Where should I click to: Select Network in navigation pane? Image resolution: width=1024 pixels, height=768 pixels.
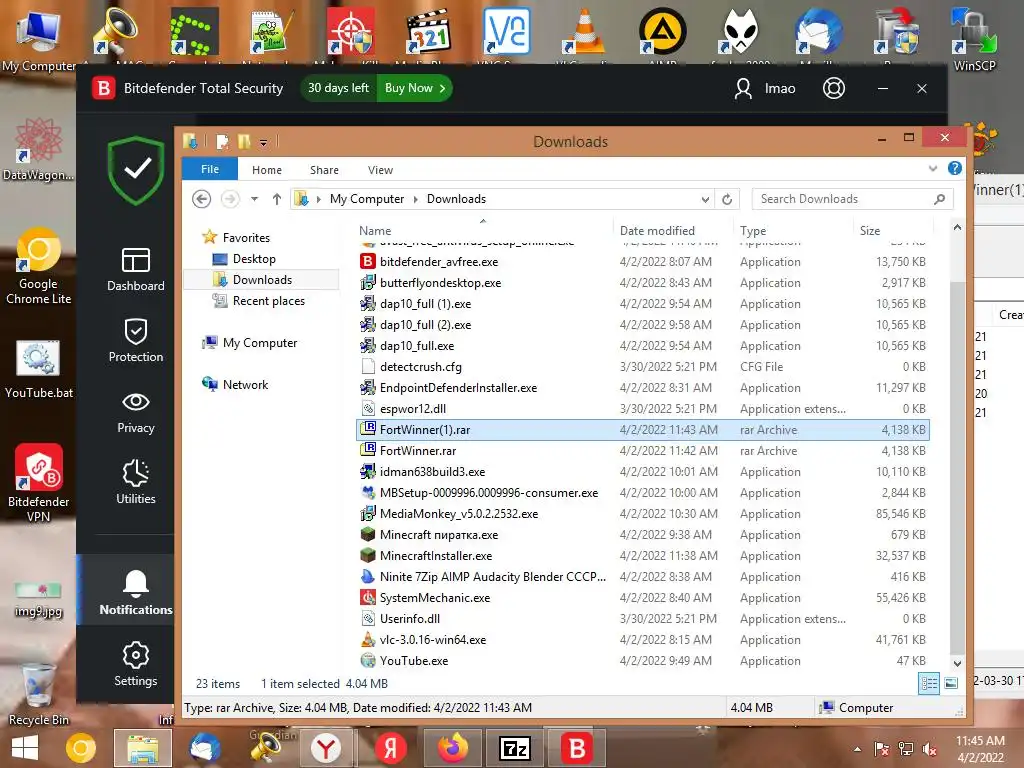pyautogui.click(x=245, y=385)
